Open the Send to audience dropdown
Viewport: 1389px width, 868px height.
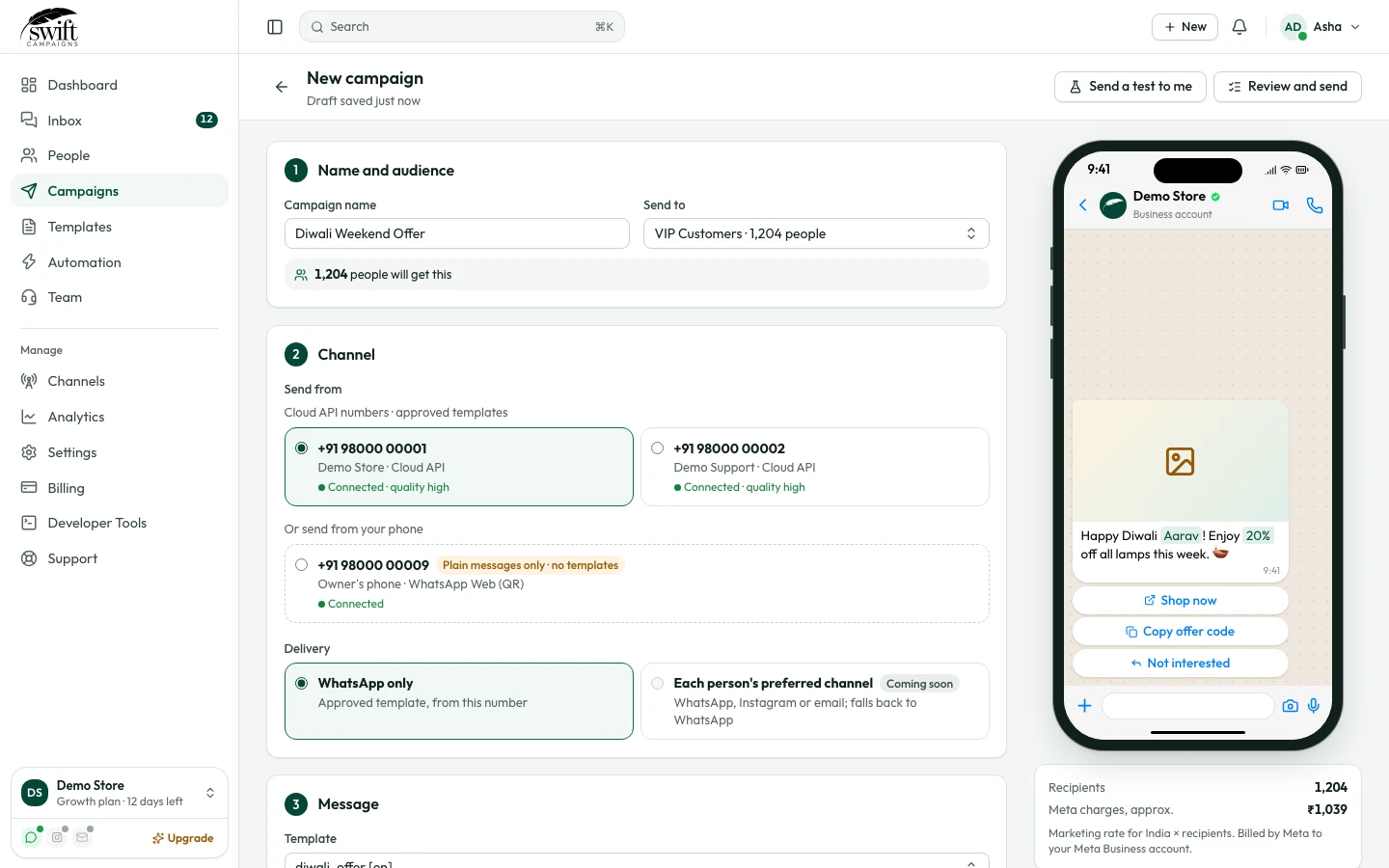point(816,233)
